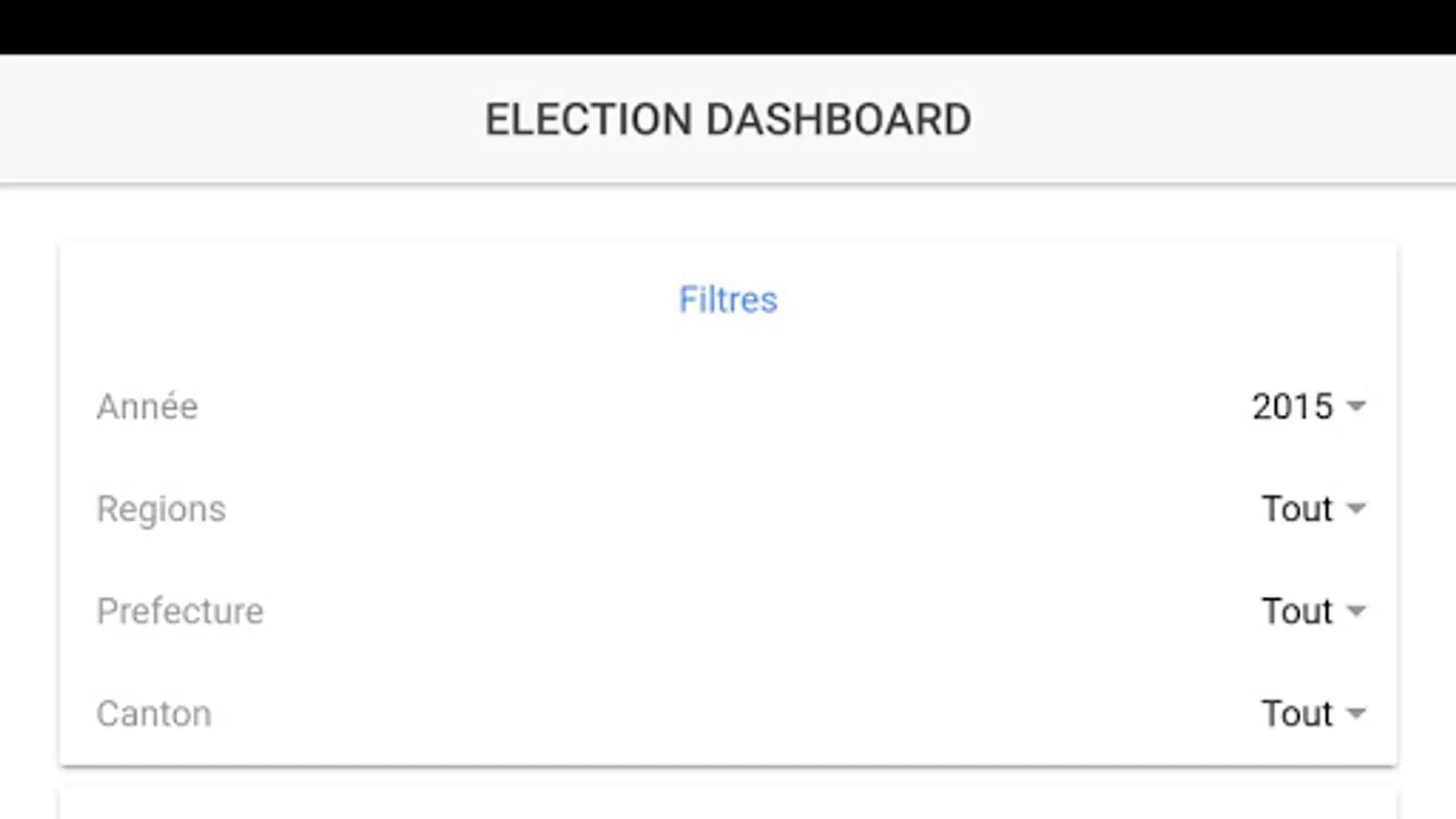Click the empty middle of the Année row
The width and height of the screenshot is (1456, 819).
coord(728,406)
